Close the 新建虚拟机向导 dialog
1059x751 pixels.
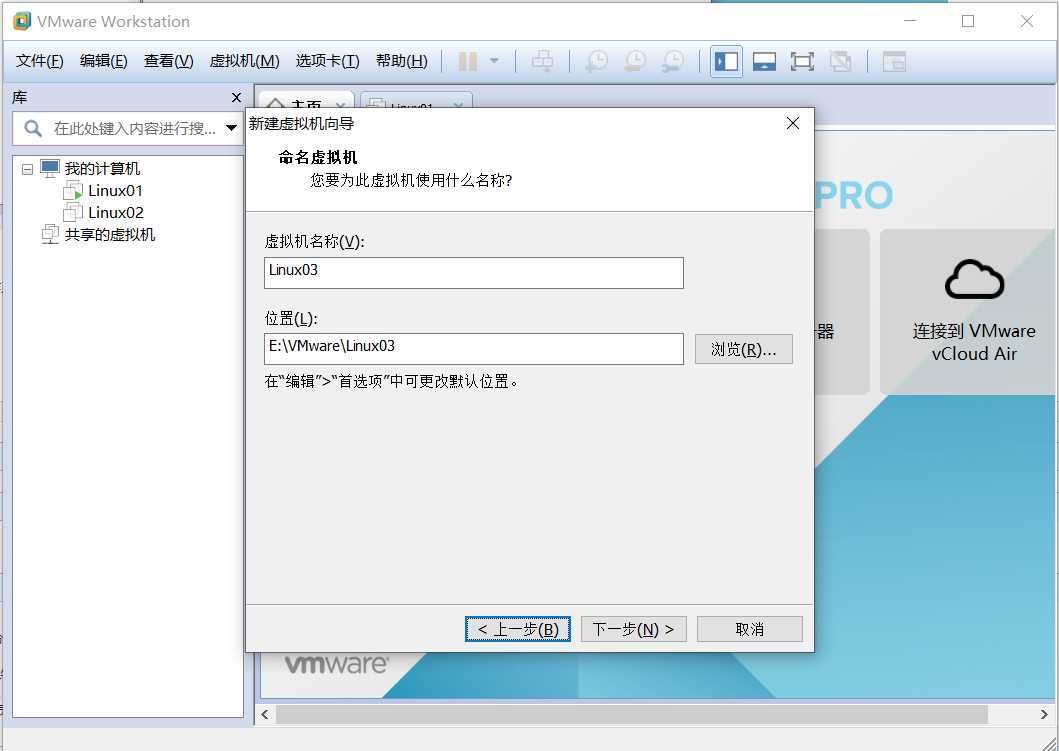(x=793, y=123)
